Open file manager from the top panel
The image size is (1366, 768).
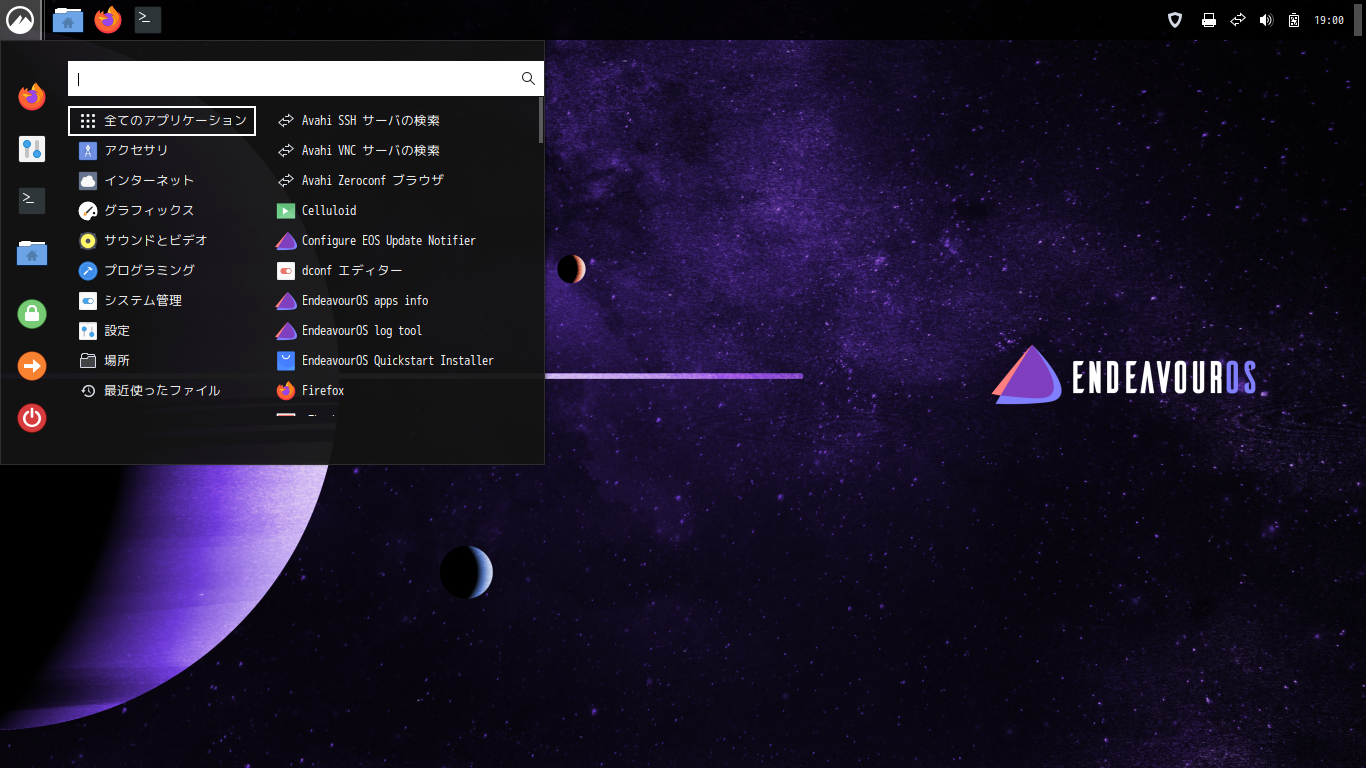tap(68, 19)
